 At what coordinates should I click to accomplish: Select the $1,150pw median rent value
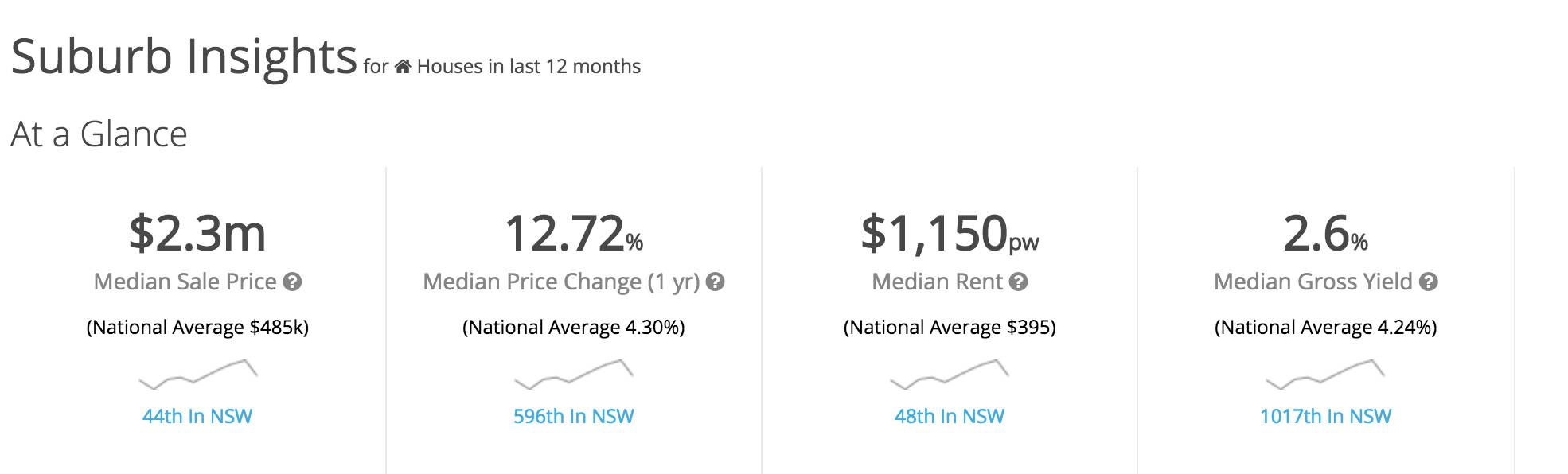(949, 235)
